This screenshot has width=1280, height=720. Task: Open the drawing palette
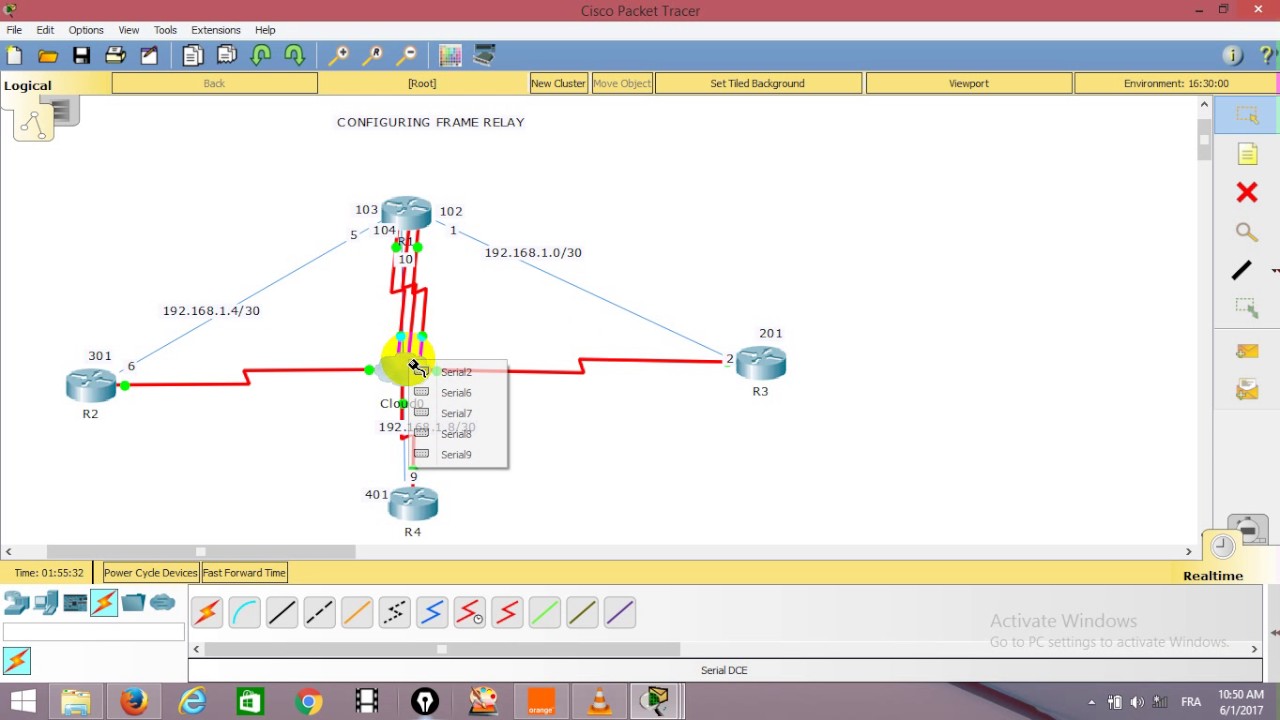click(x=450, y=56)
